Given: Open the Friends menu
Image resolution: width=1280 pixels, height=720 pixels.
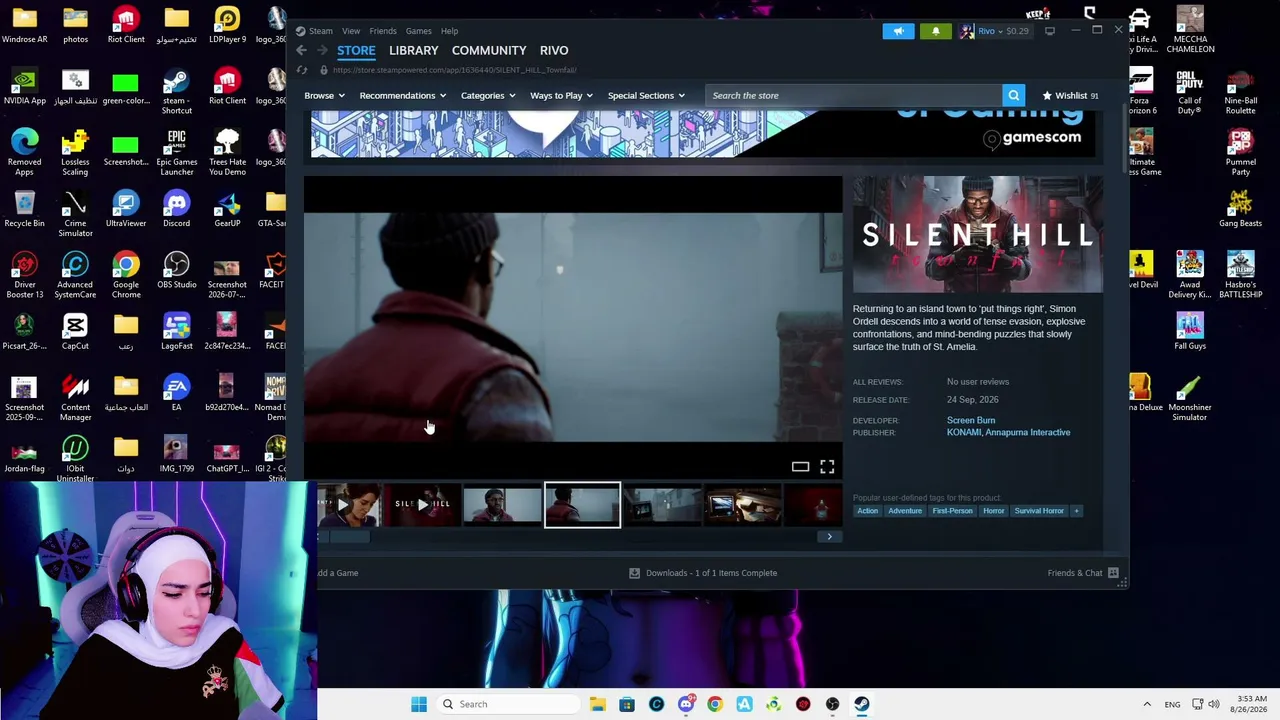Looking at the screenshot, I should 383,31.
